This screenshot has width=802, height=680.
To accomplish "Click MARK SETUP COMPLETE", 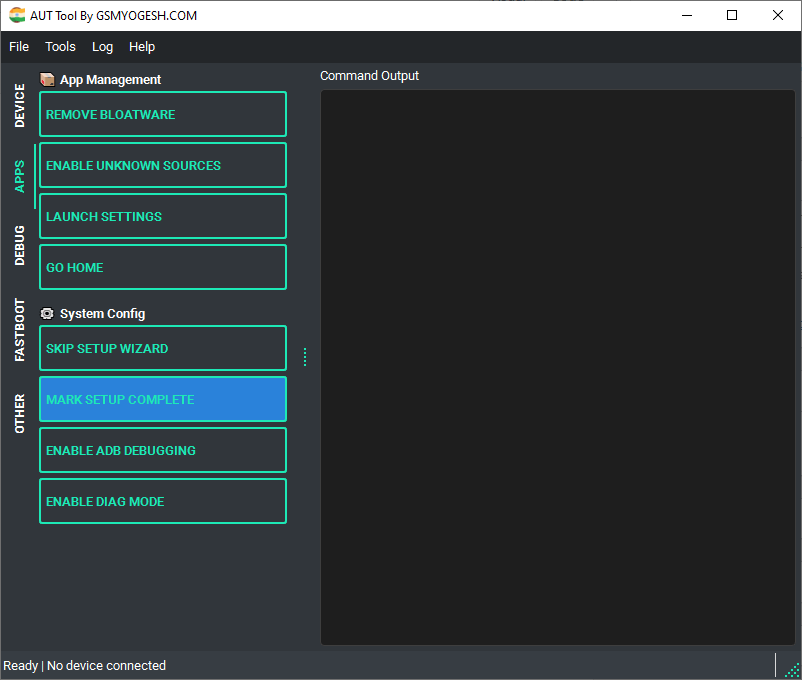I will [x=162, y=399].
